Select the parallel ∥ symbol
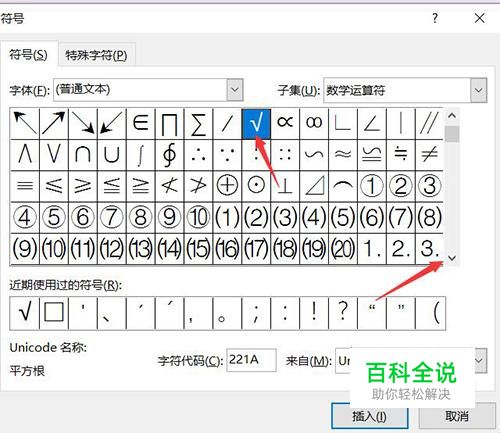 pos(429,123)
